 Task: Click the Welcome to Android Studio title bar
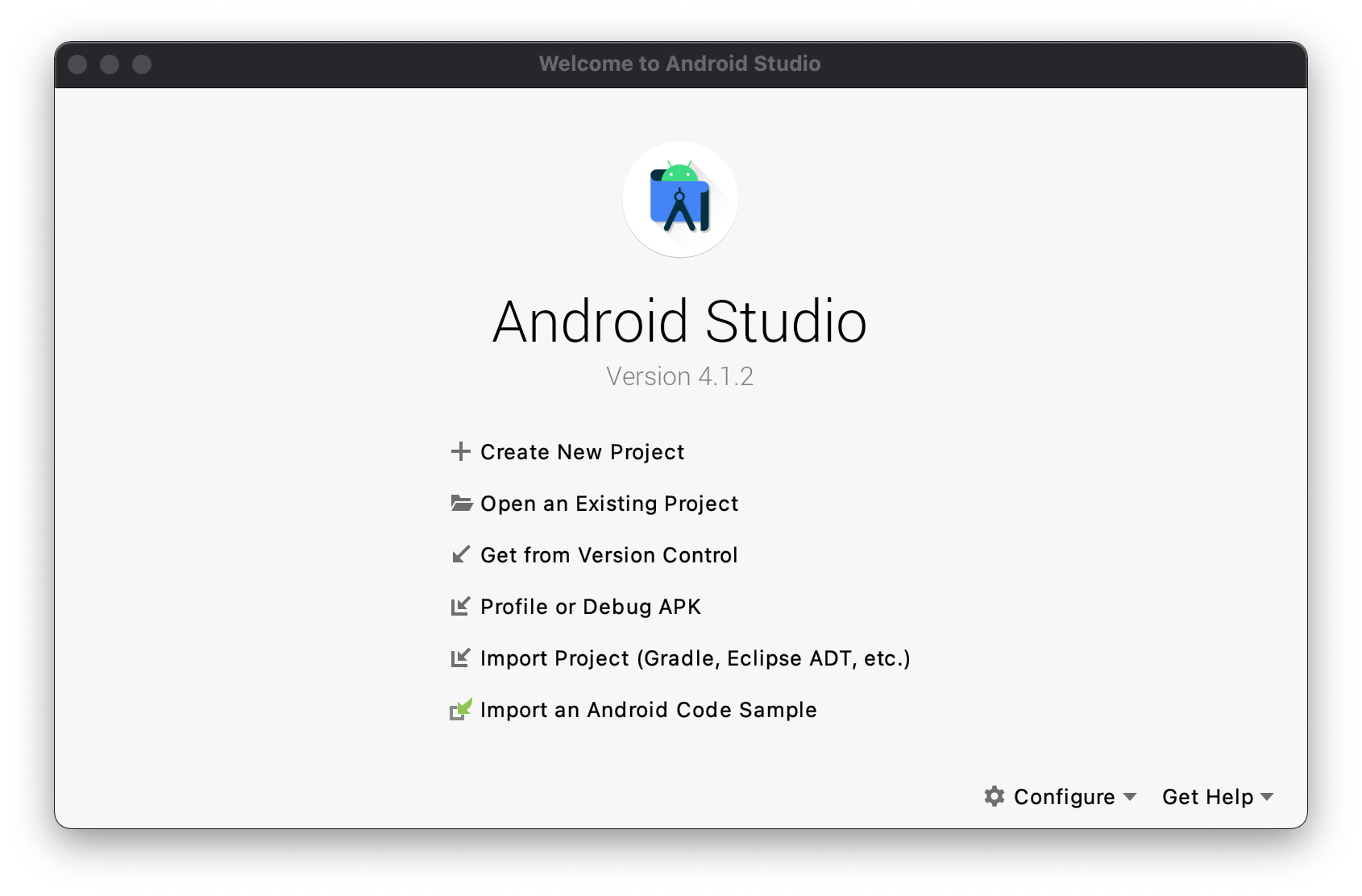(679, 64)
